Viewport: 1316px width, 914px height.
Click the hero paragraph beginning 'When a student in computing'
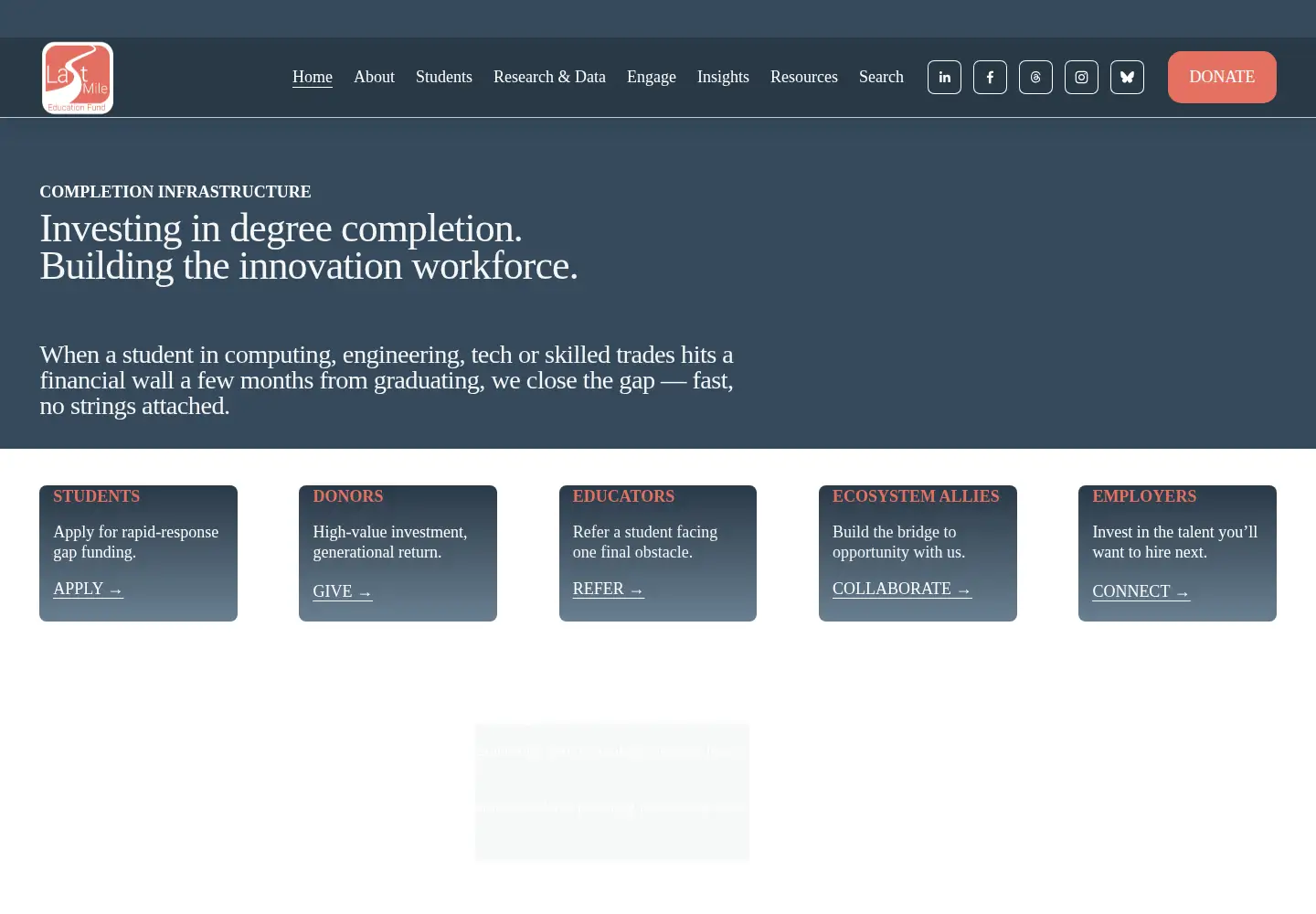(387, 380)
